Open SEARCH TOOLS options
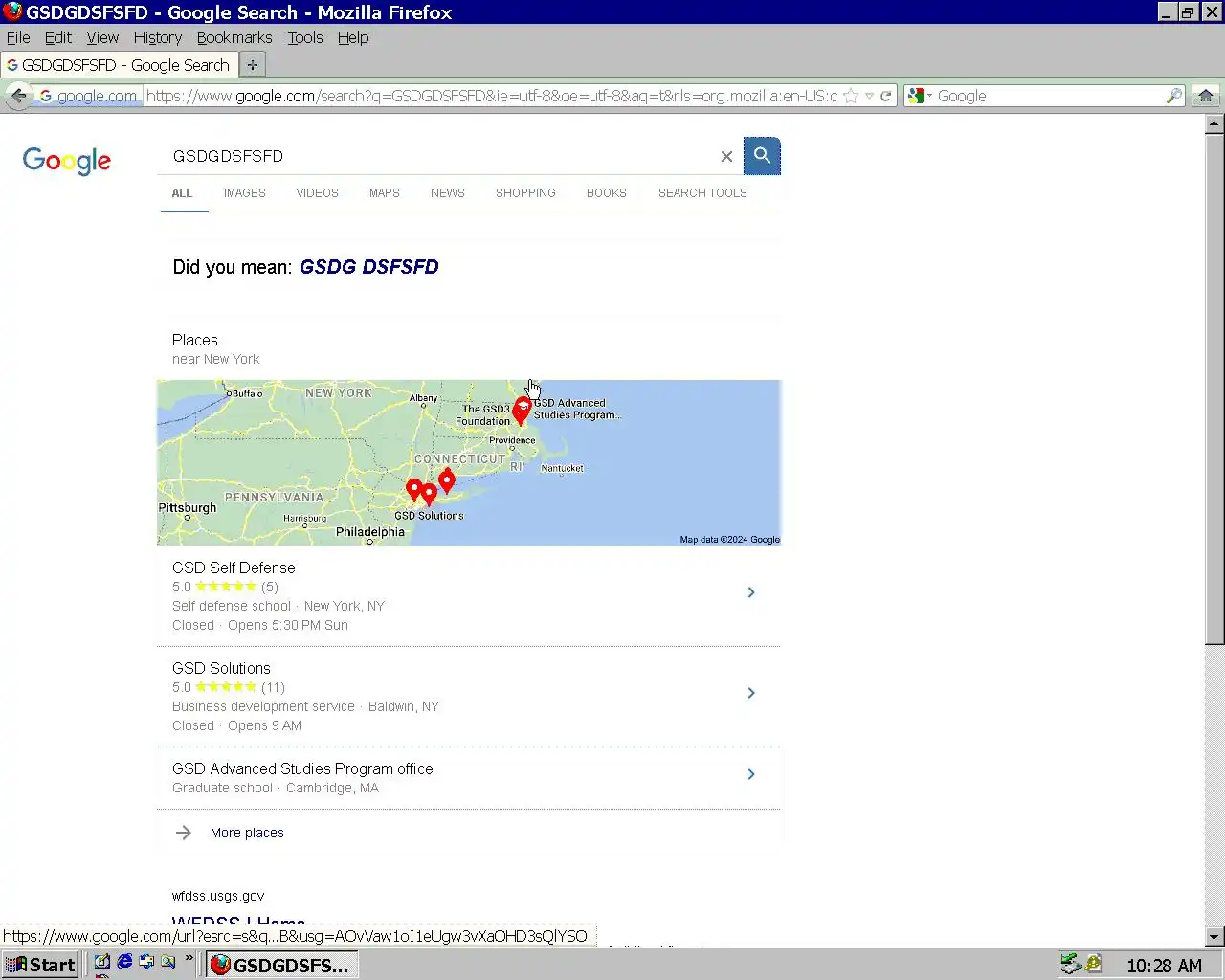The image size is (1225, 980). [x=702, y=193]
